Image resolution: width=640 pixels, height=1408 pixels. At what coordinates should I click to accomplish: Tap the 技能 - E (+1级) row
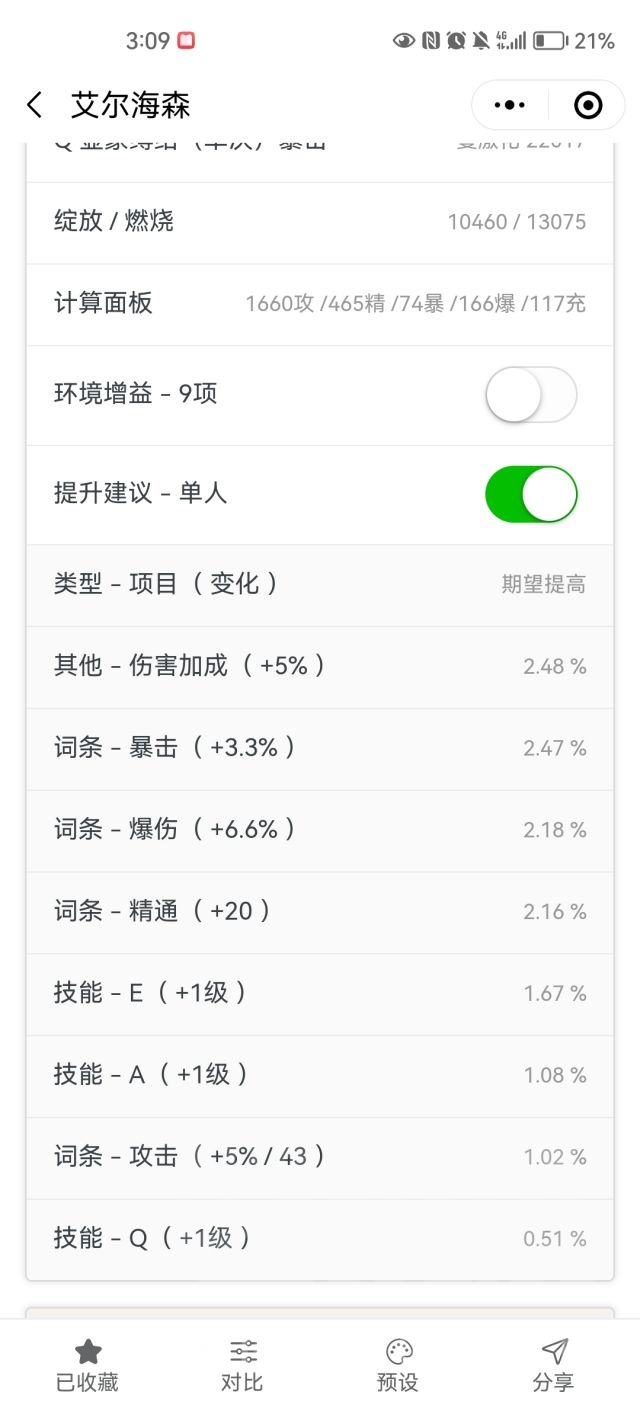pos(320,994)
